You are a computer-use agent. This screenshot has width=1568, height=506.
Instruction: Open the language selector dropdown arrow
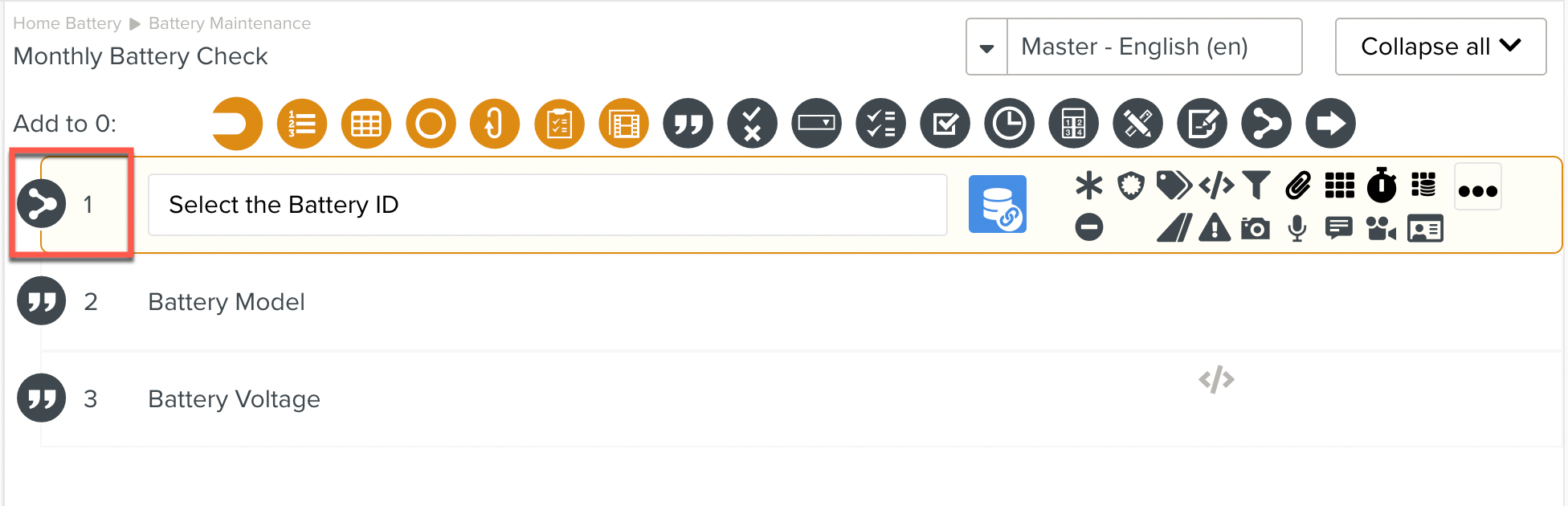[987, 47]
